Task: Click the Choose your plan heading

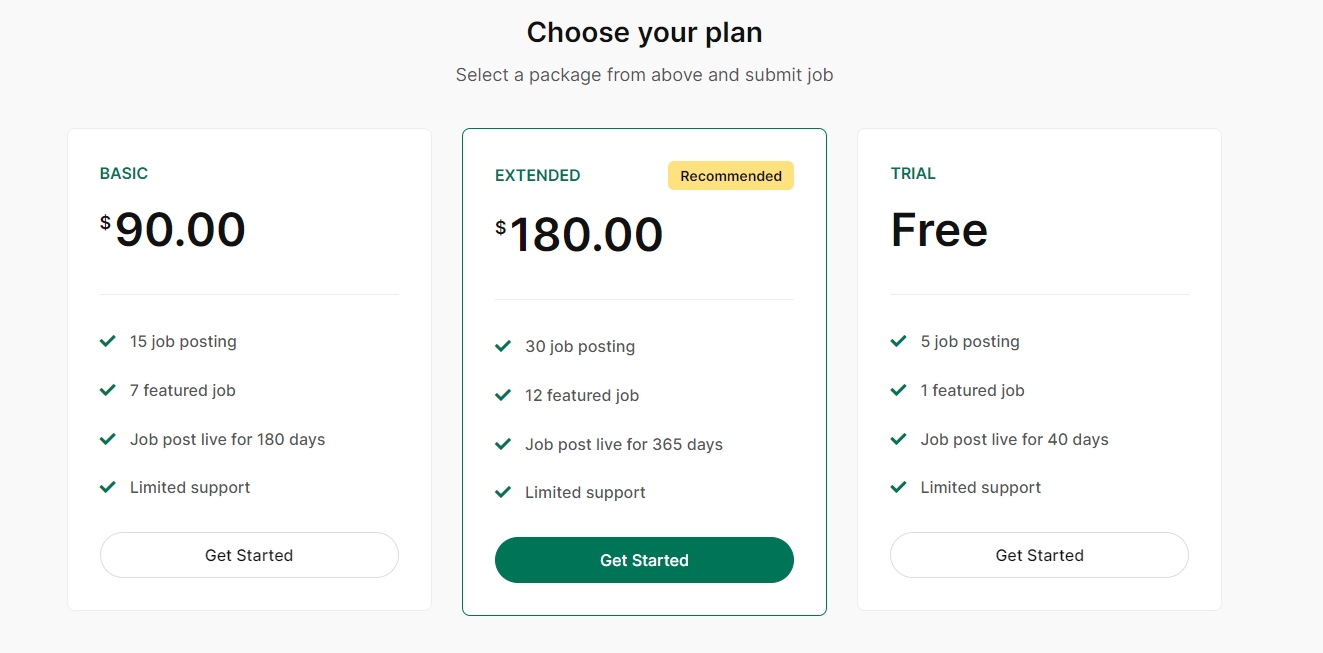Action: click(644, 33)
